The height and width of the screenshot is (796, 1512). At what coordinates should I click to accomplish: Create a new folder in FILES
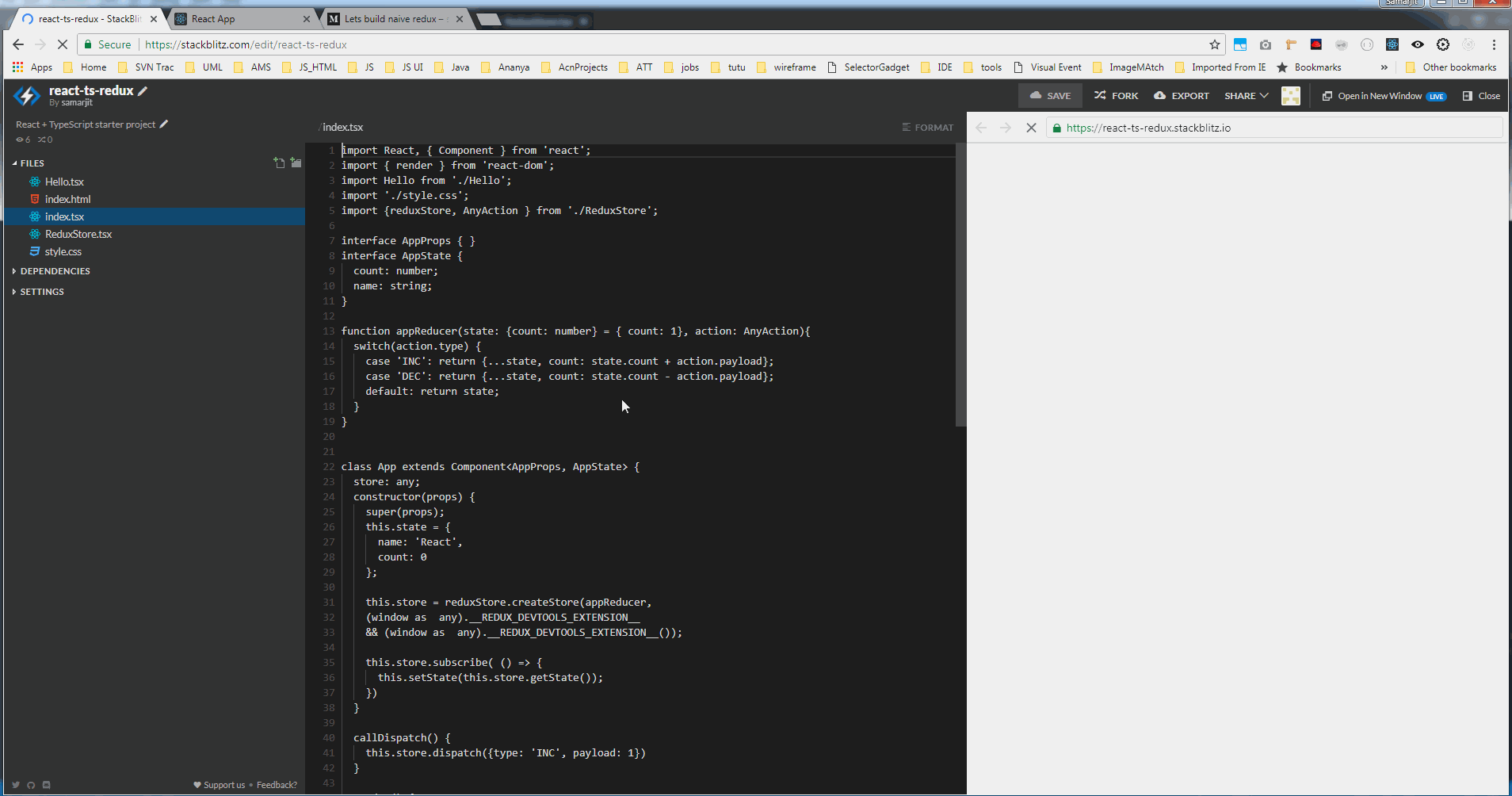[296, 163]
